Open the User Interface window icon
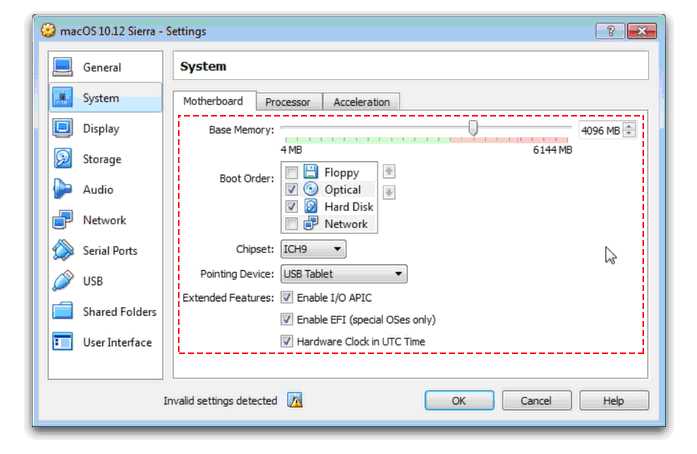Image resolution: width=697 pixels, height=454 pixels. tap(63, 342)
